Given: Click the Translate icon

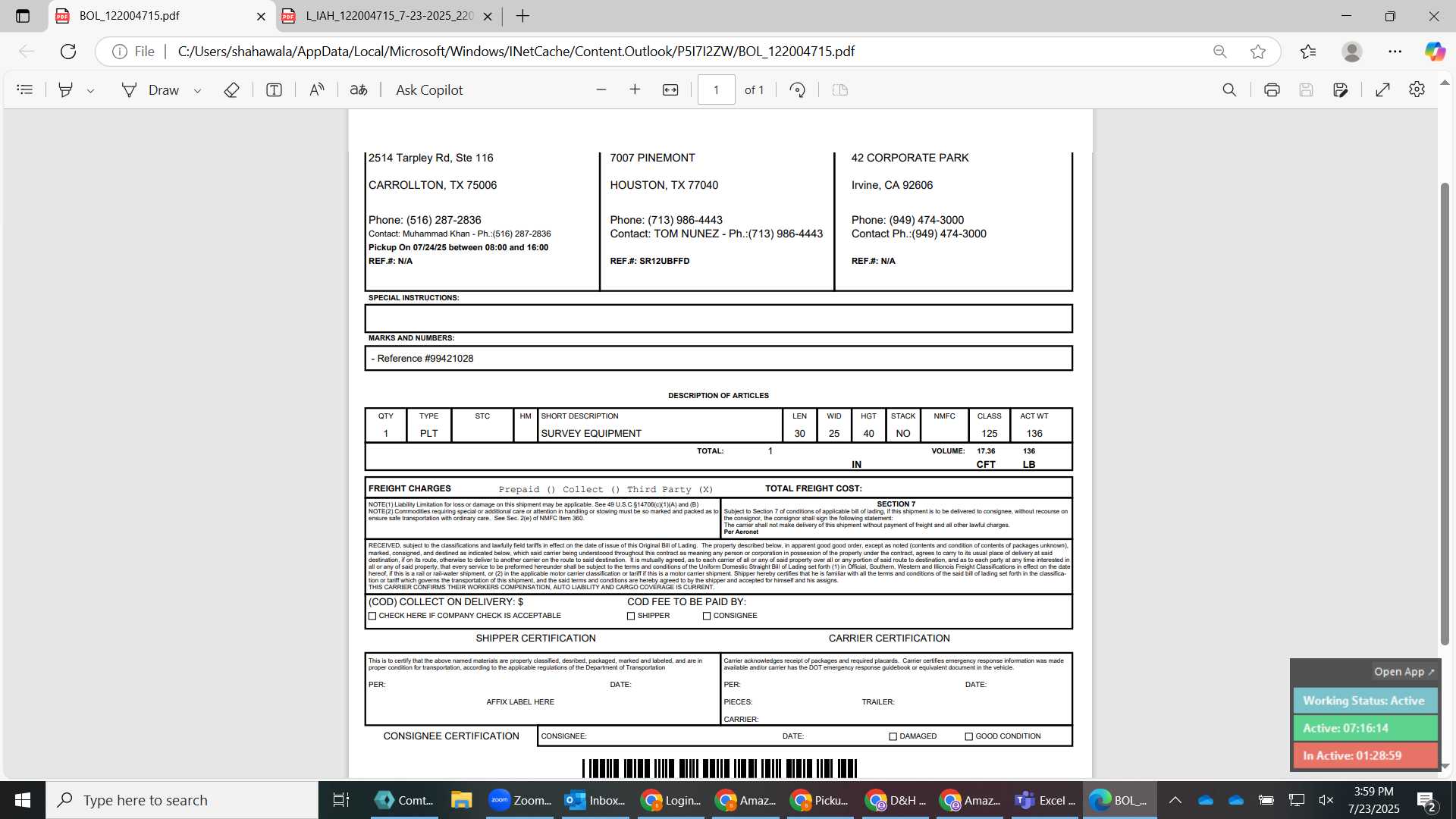Looking at the screenshot, I should pos(359,89).
